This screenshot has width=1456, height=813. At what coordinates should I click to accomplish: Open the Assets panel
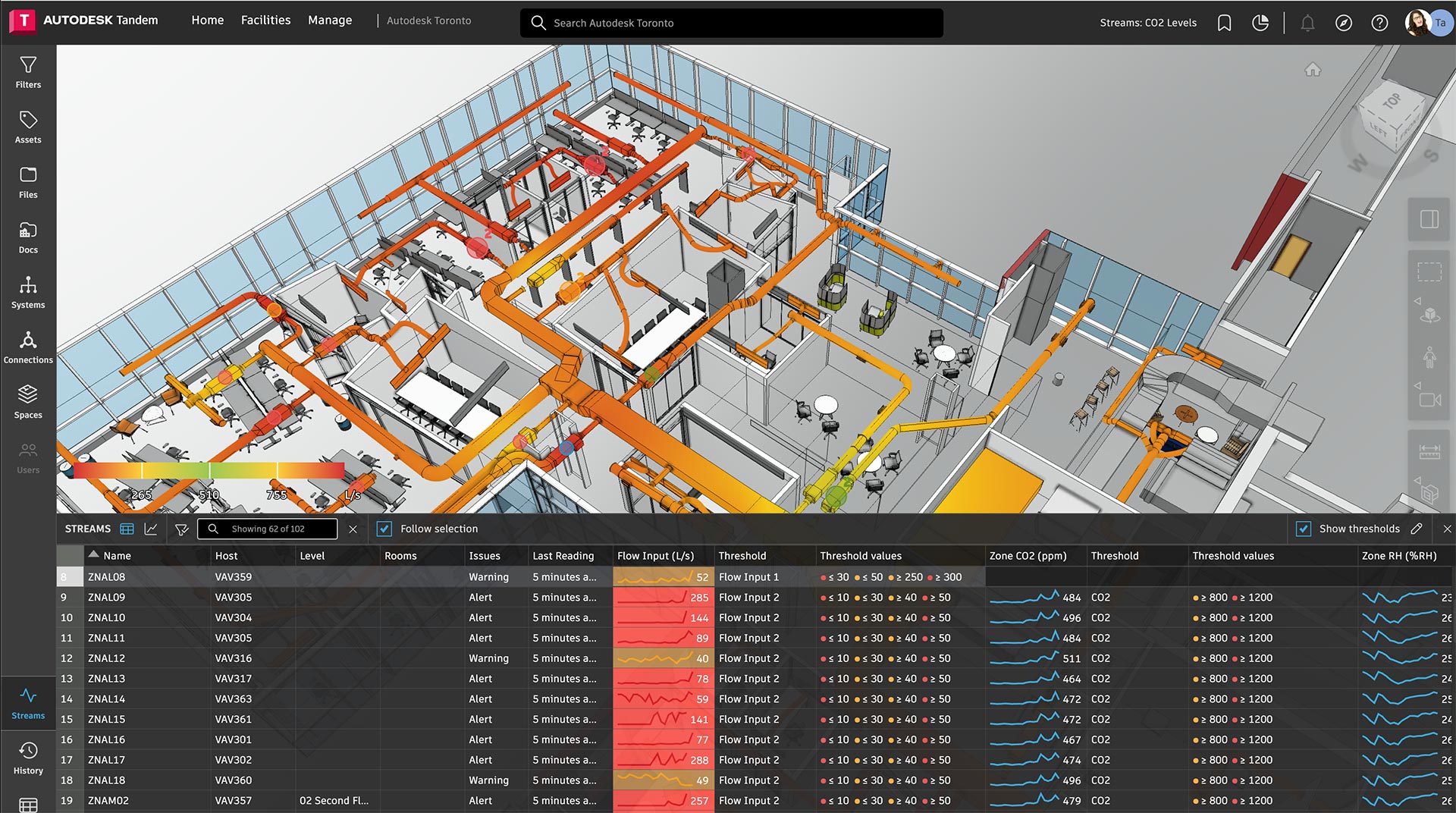point(28,127)
